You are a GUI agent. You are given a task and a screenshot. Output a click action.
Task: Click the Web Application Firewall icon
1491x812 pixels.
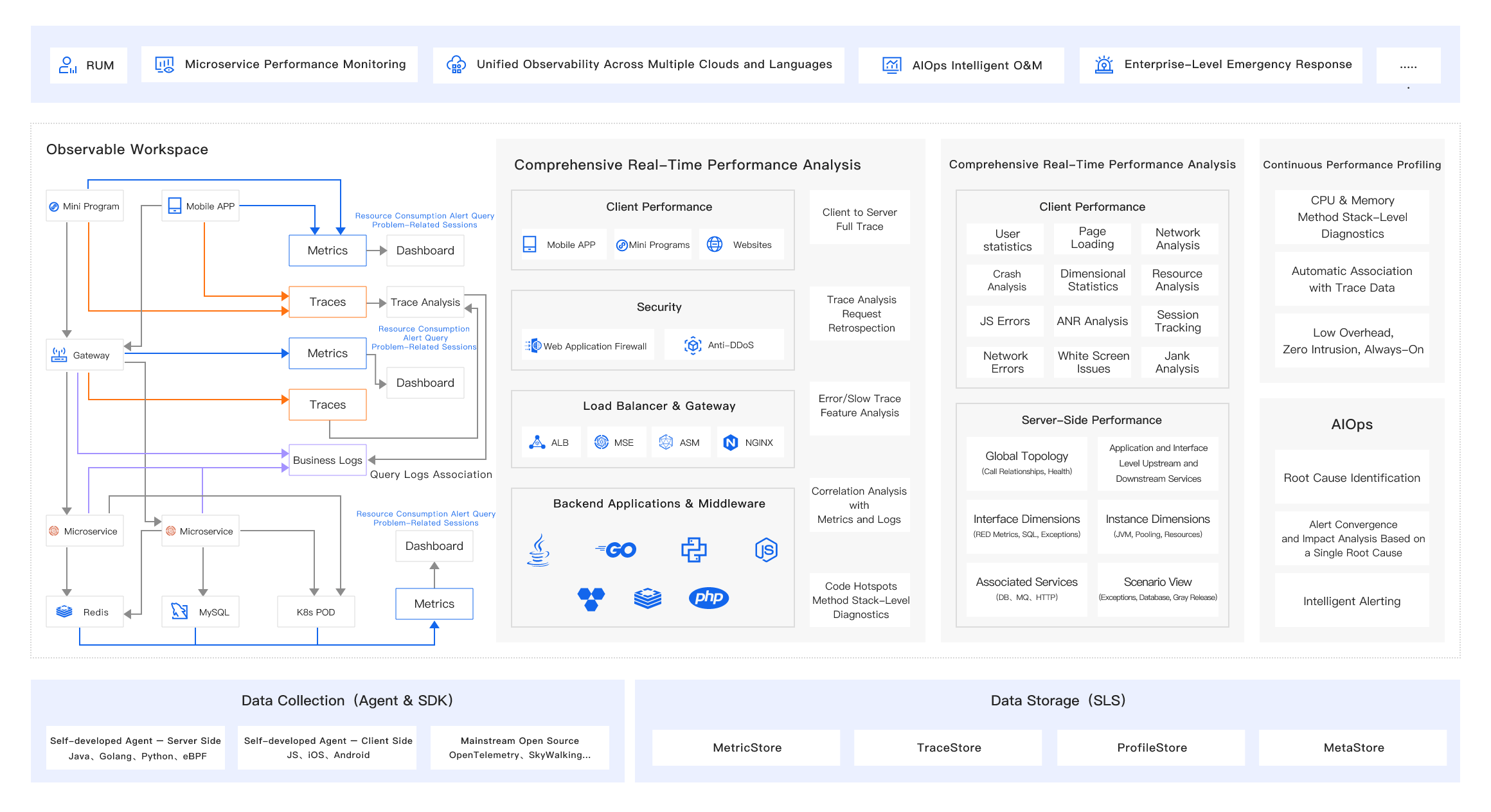click(533, 346)
